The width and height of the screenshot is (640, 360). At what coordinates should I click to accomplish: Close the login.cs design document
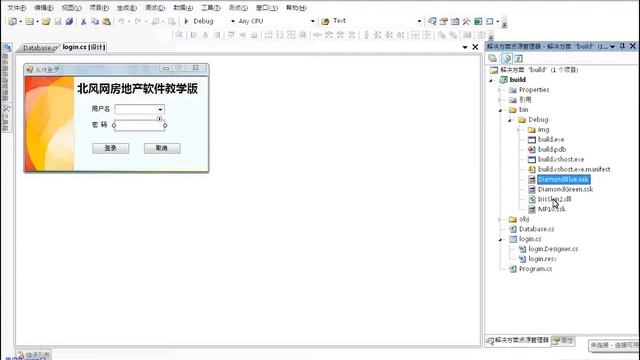click(475, 47)
